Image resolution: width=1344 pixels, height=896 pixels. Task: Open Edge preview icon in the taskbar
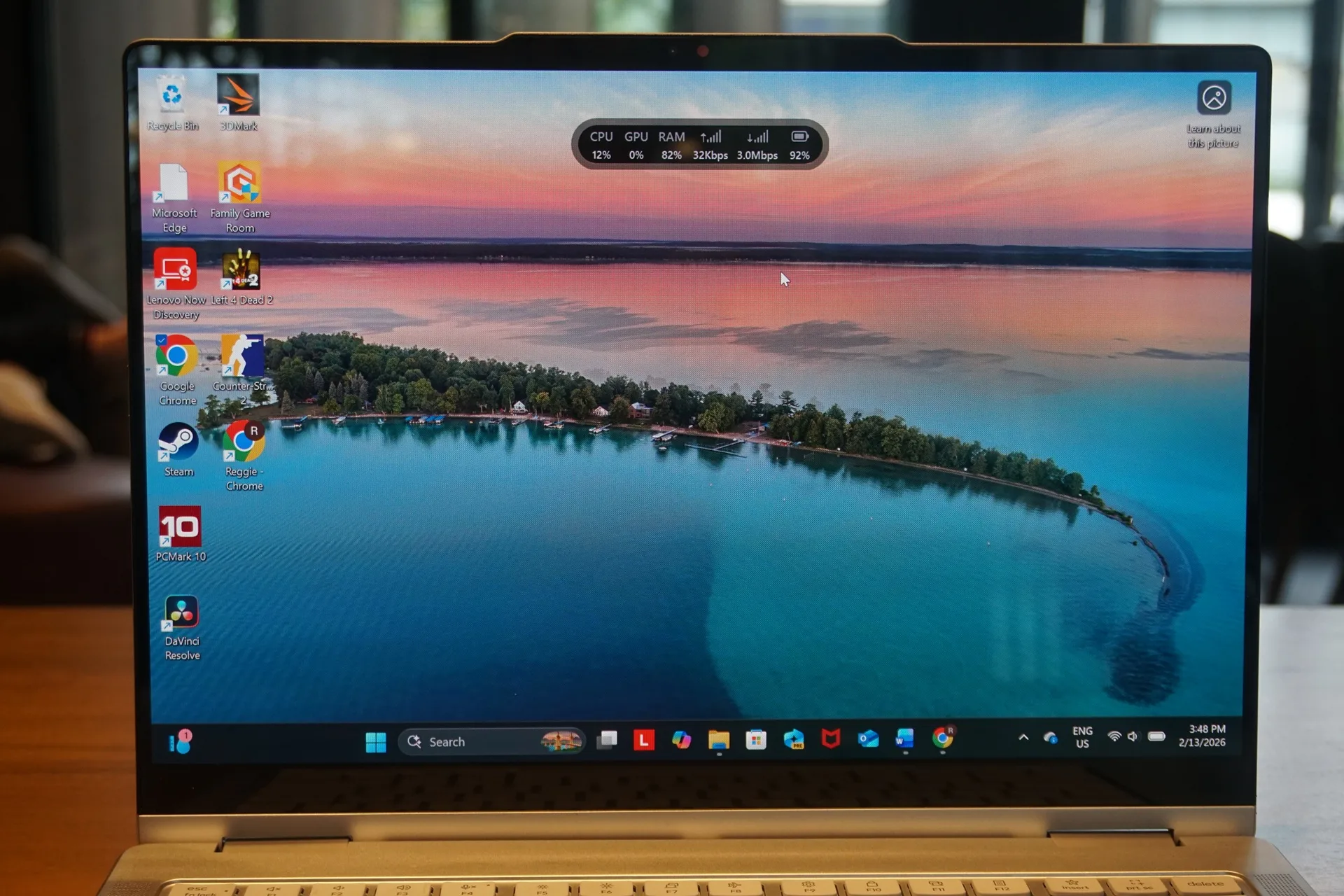pyautogui.click(x=794, y=739)
